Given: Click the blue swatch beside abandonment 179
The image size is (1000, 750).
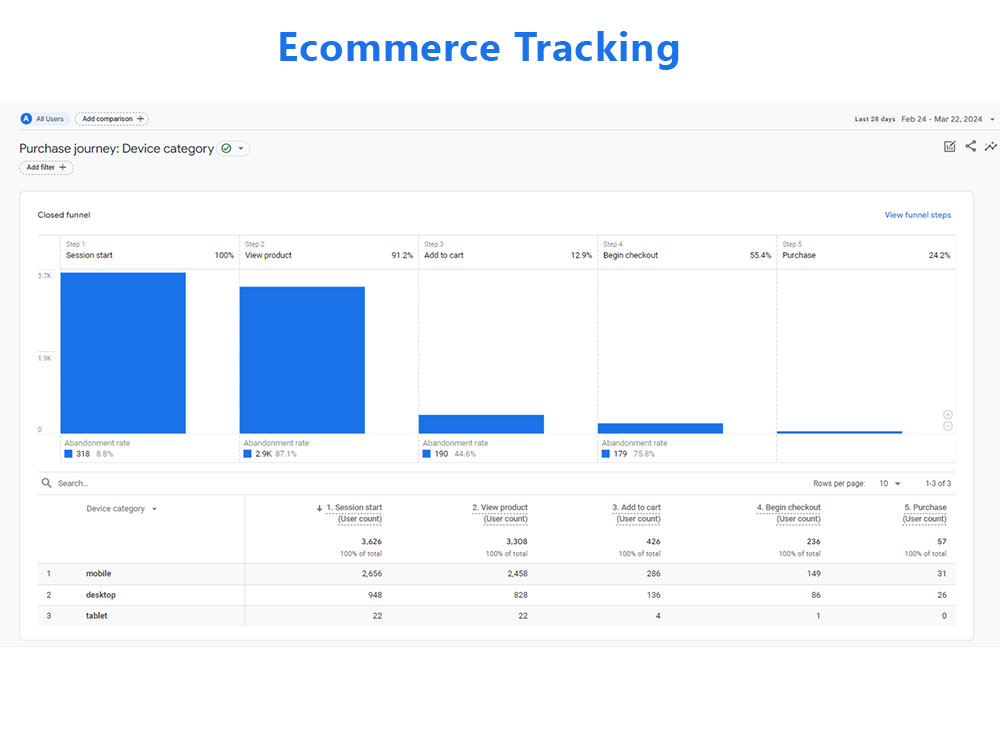Looking at the screenshot, I should [x=606, y=454].
